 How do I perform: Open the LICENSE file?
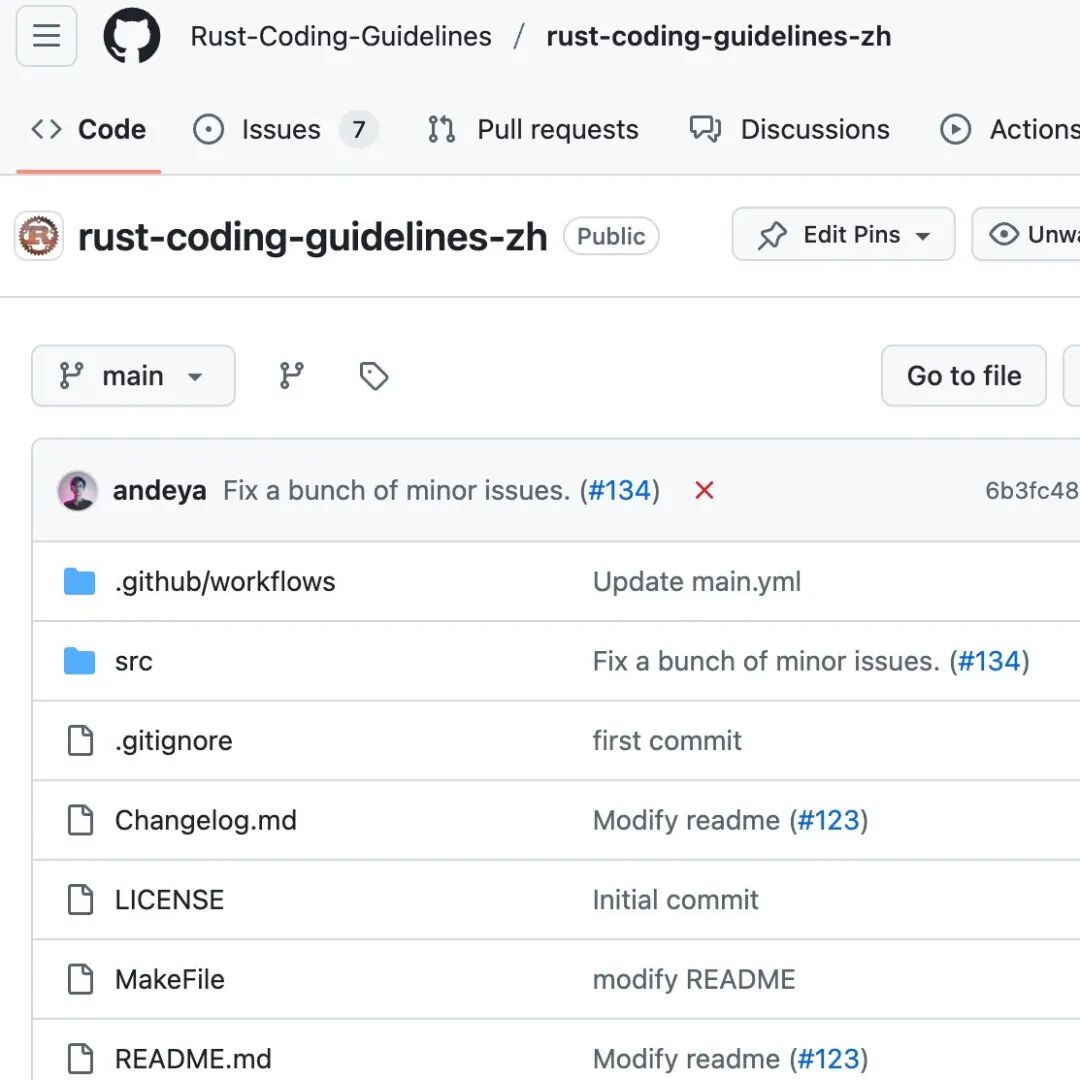point(169,900)
